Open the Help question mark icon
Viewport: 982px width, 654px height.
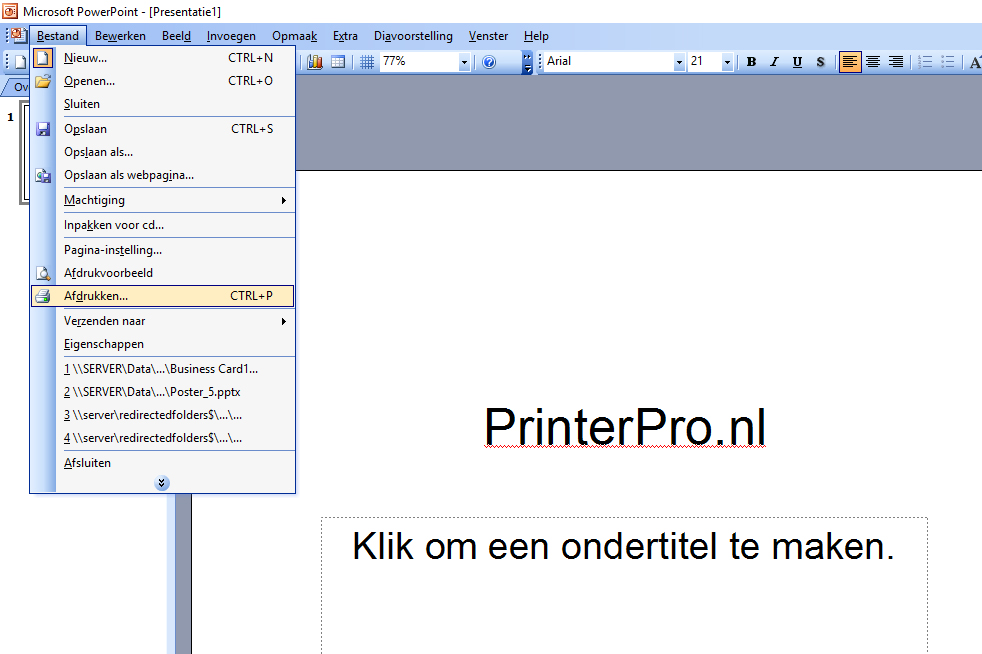click(x=489, y=61)
